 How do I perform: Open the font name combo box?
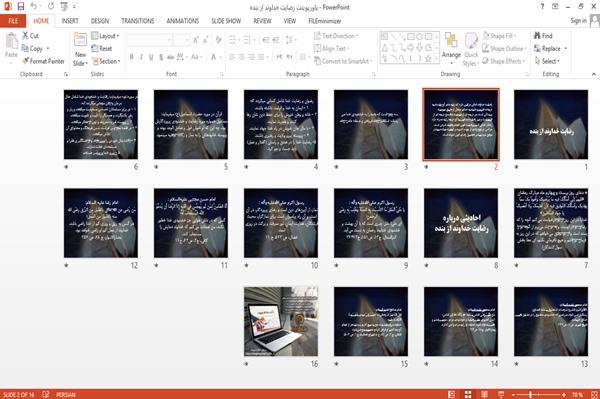click(149, 40)
